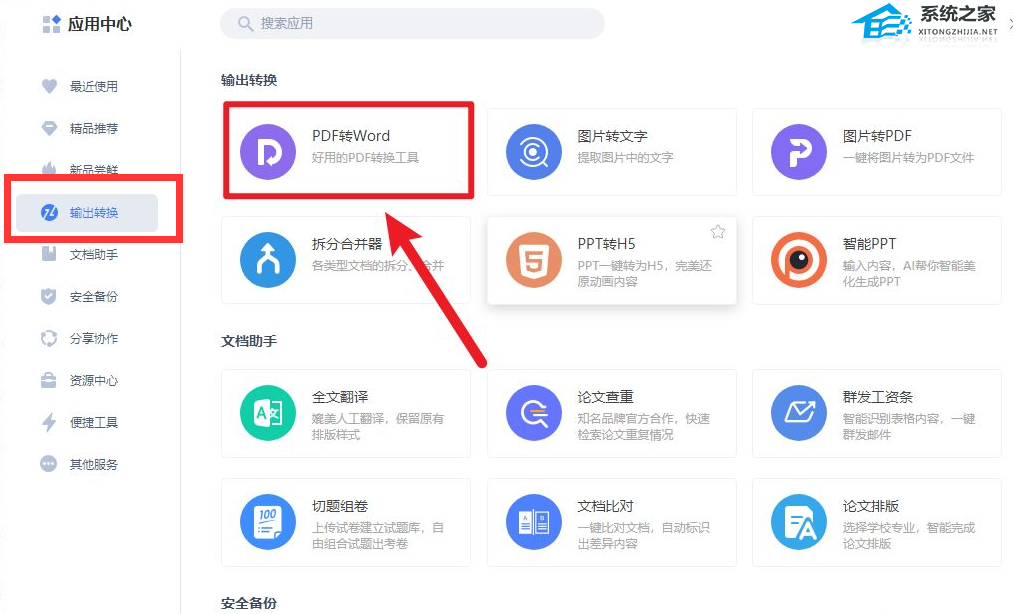Click description 好用的PDF转换工具
This screenshot has width=1013, height=614.
[x=365, y=158]
